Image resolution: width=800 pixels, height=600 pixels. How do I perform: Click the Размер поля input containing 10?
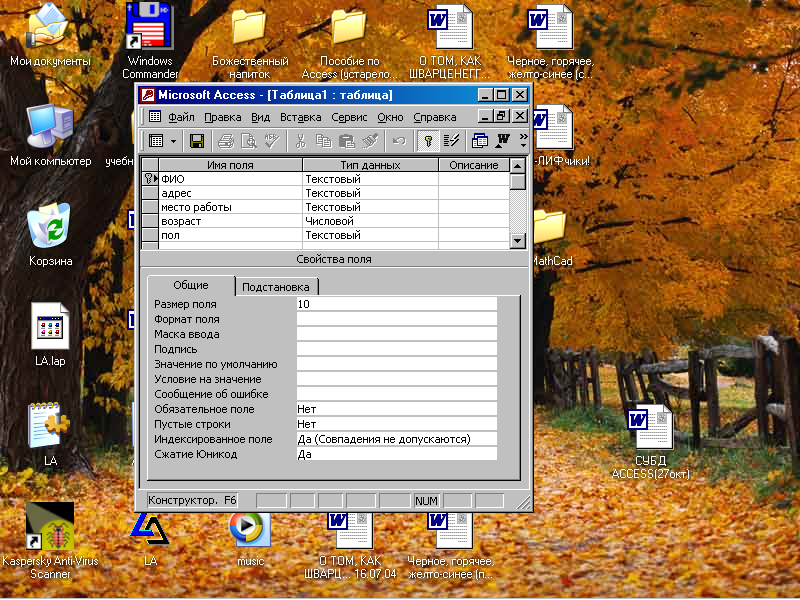396,304
